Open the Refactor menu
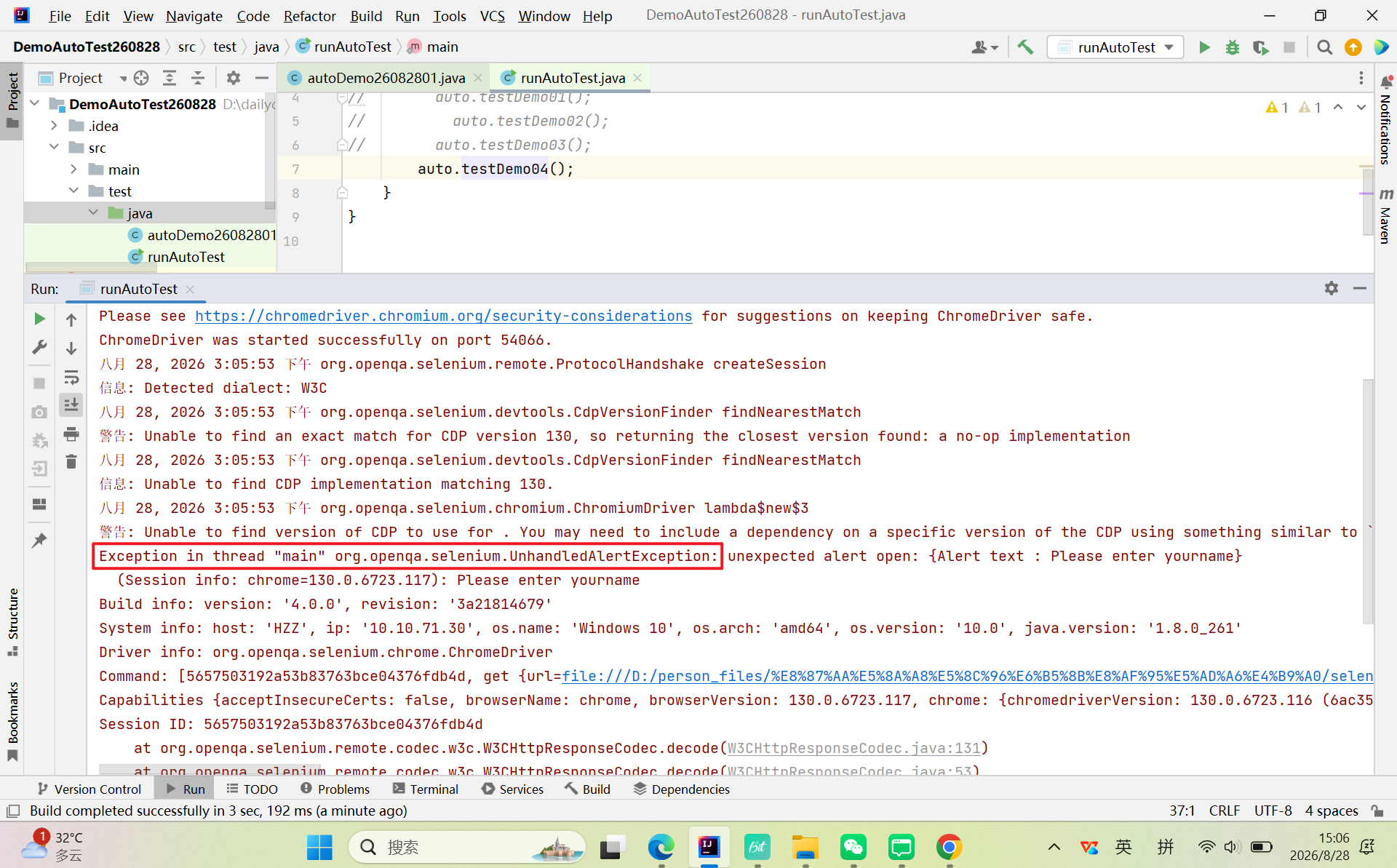Screen dimensions: 1397x868 point(309,15)
